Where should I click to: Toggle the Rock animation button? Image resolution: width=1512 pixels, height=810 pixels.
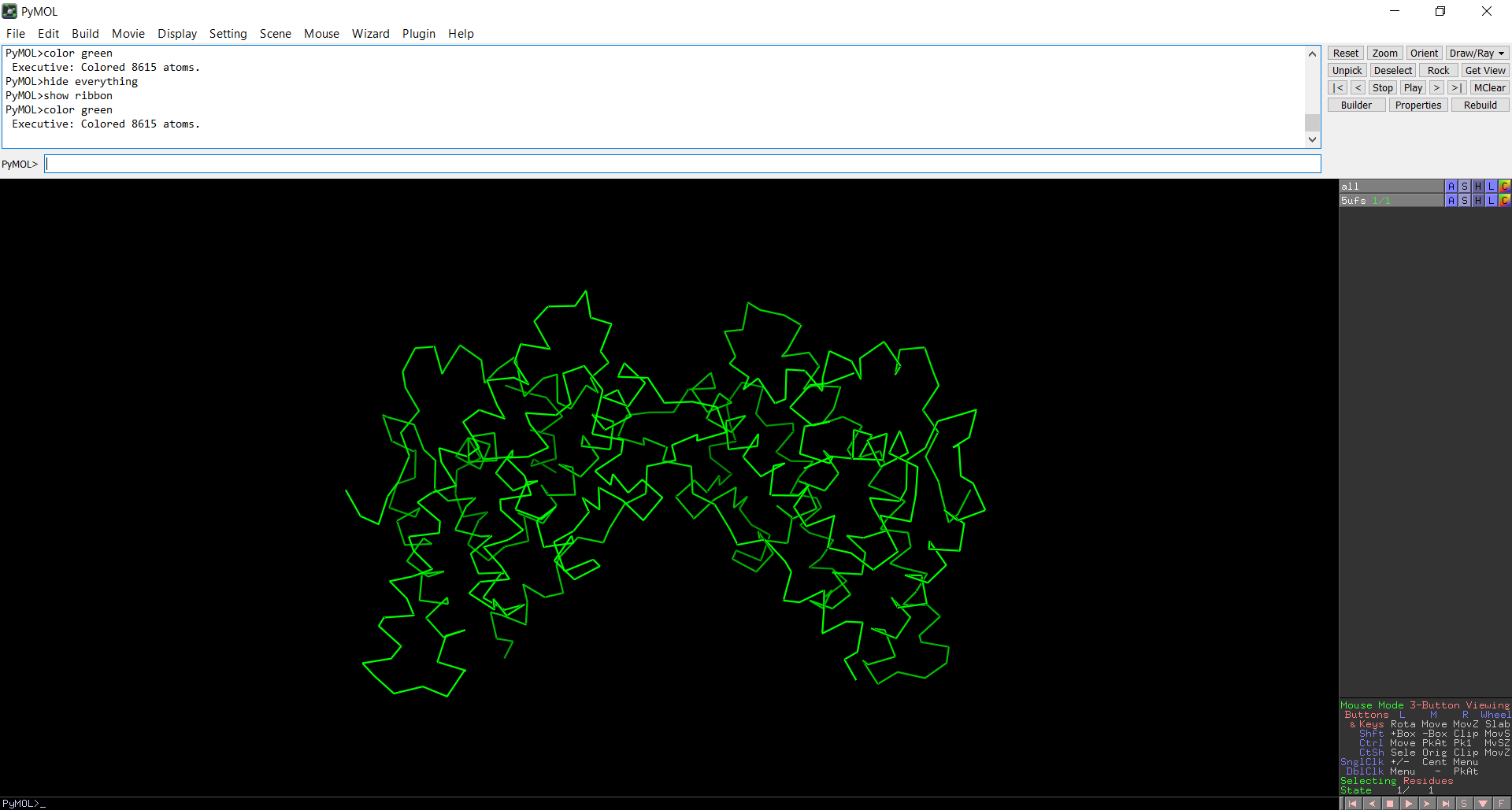pos(1439,71)
